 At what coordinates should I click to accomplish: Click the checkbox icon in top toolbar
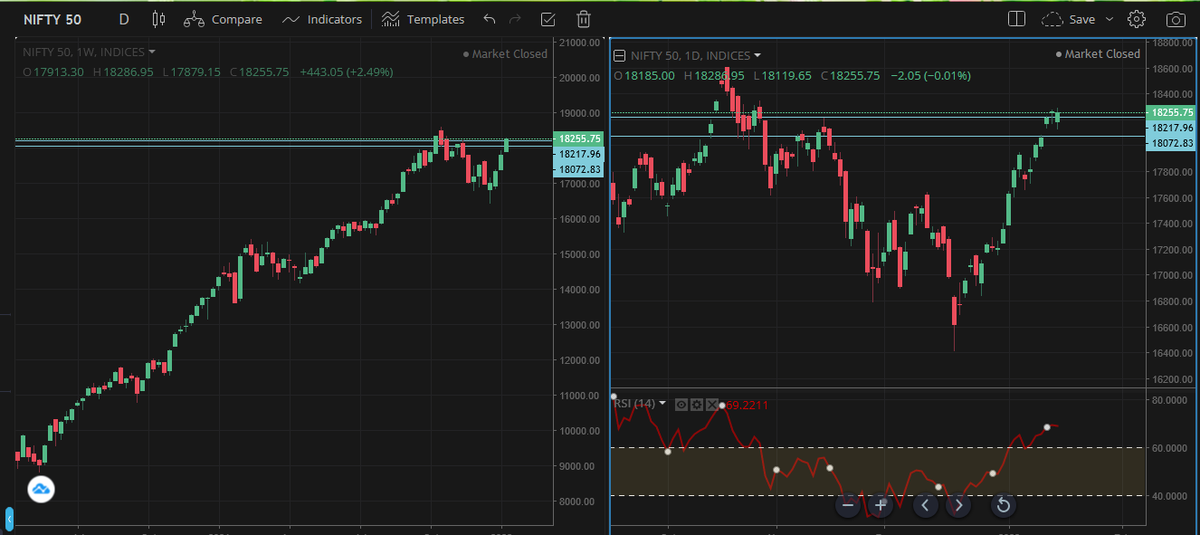pyautogui.click(x=547, y=19)
